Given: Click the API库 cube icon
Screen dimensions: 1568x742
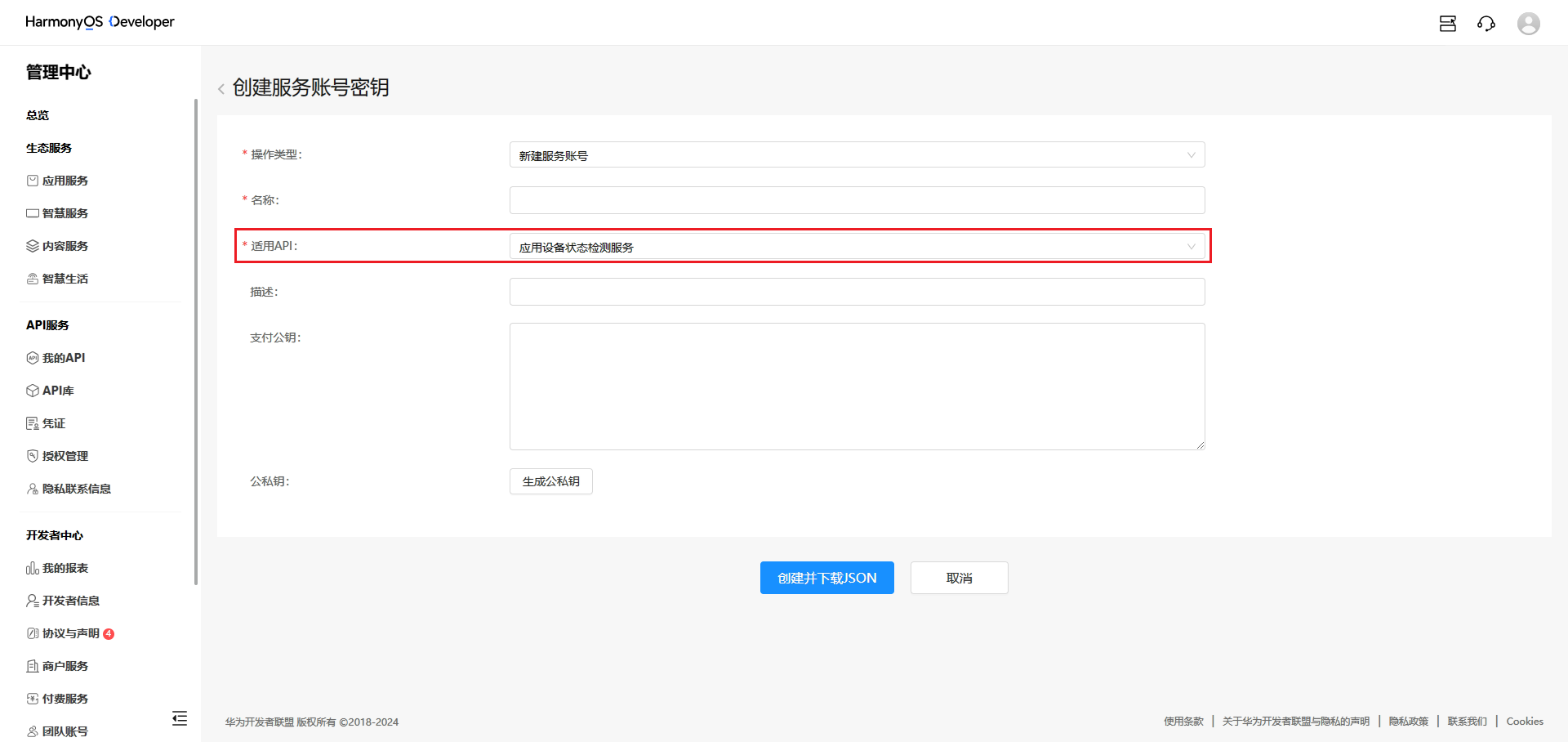Looking at the screenshot, I should [x=33, y=391].
